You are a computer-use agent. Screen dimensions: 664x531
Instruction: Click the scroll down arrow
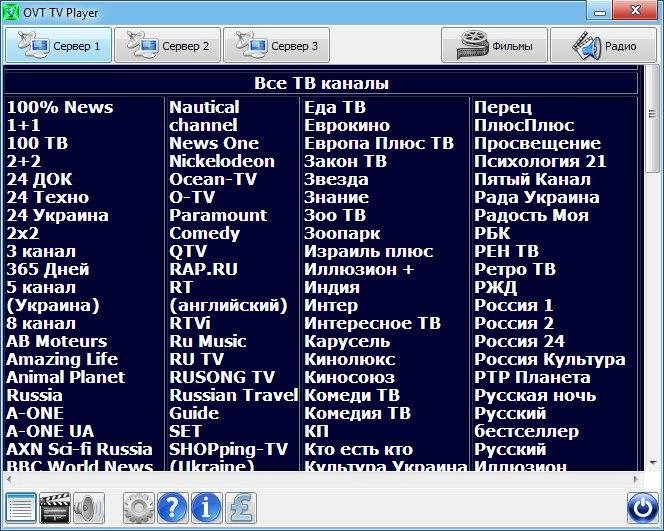pyautogui.click(x=652, y=463)
